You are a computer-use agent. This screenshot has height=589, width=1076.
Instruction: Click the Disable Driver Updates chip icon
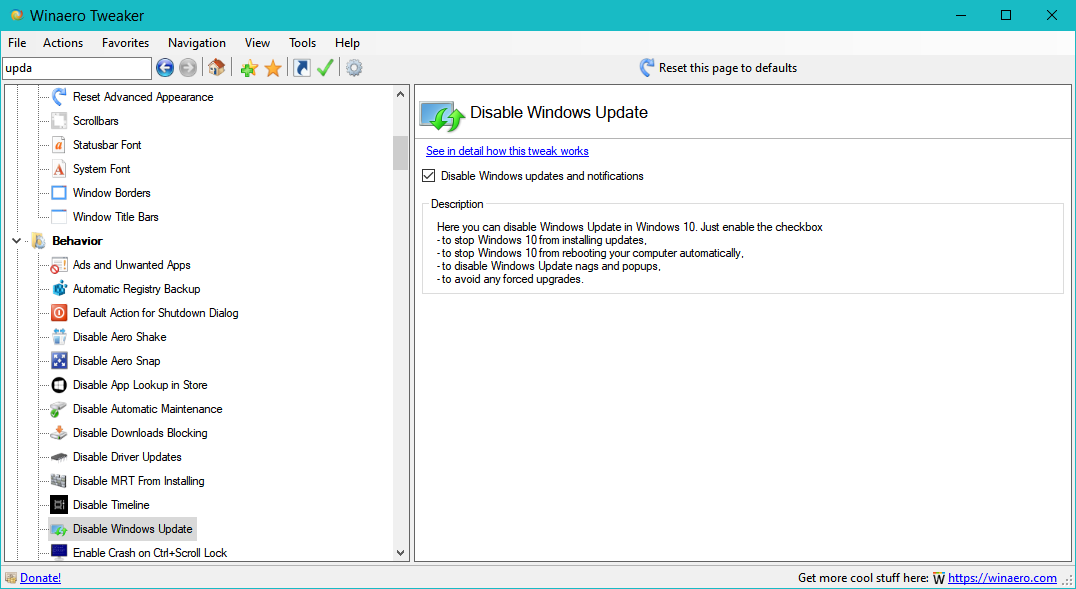(x=59, y=457)
